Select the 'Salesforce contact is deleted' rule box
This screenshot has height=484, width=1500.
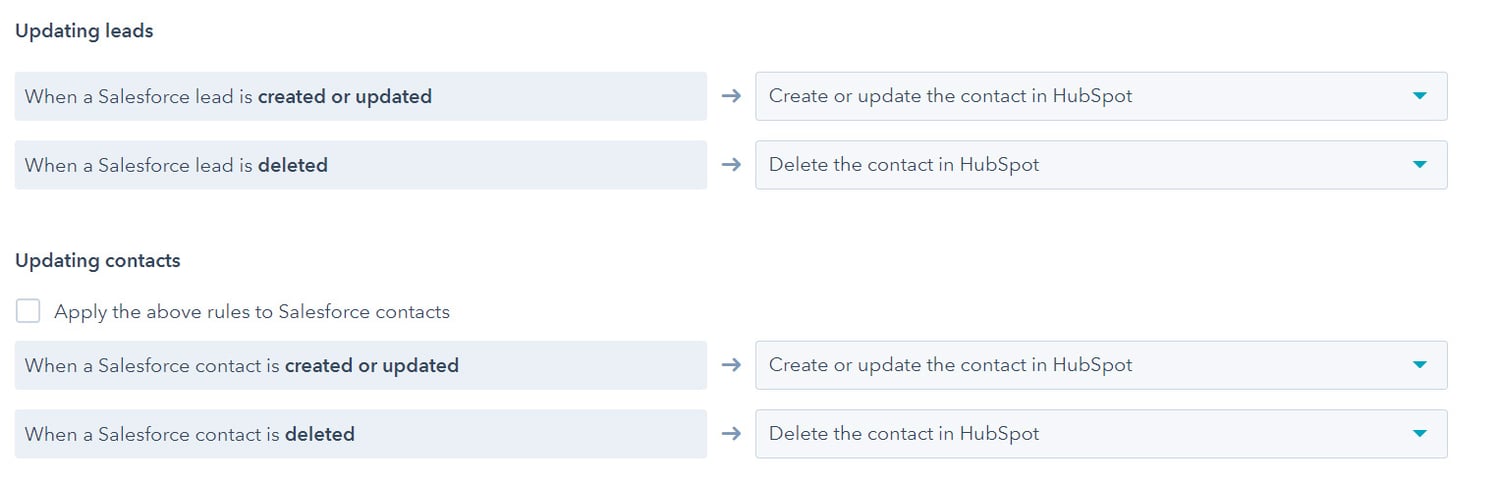(x=361, y=434)
